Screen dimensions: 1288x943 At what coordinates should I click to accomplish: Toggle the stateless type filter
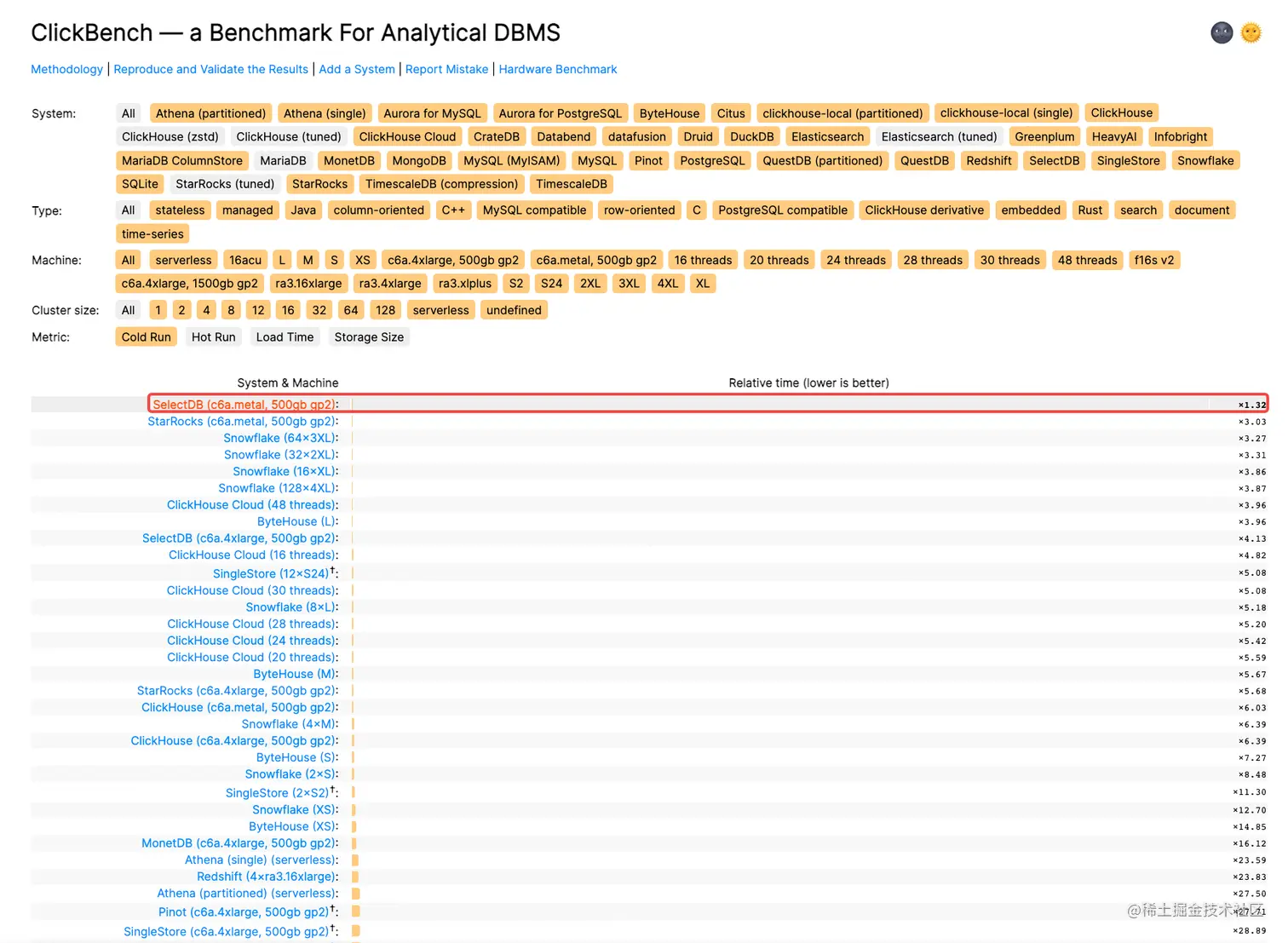181,210
